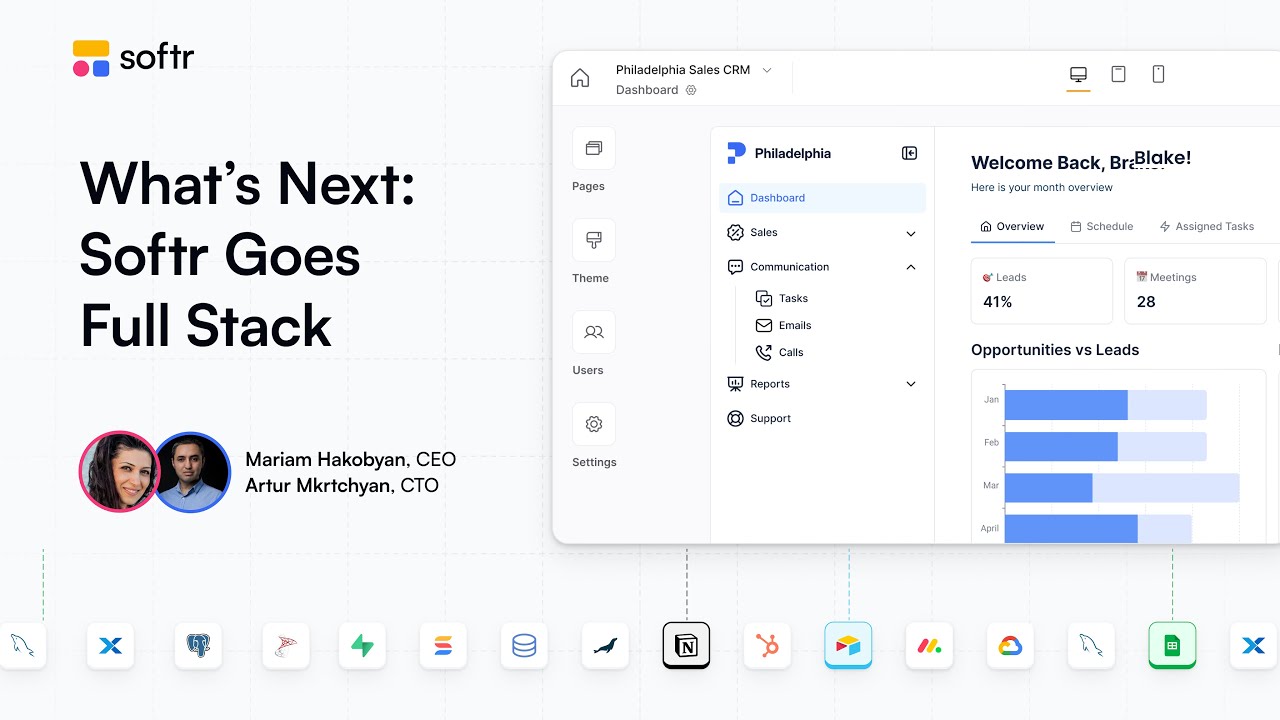Viewport: 1280px width, 720px height.
Task: Open the Users panel
Action: click(x=594, y=332)
